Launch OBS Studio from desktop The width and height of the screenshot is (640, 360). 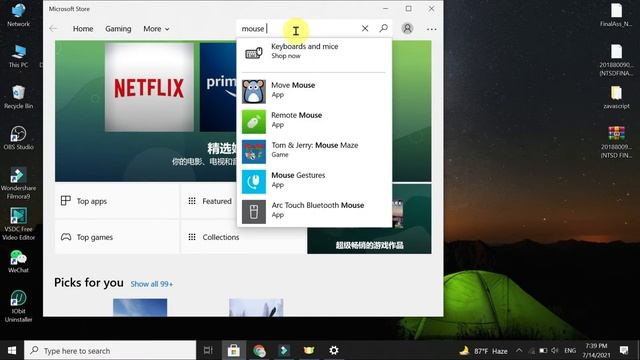pos(18,138)
